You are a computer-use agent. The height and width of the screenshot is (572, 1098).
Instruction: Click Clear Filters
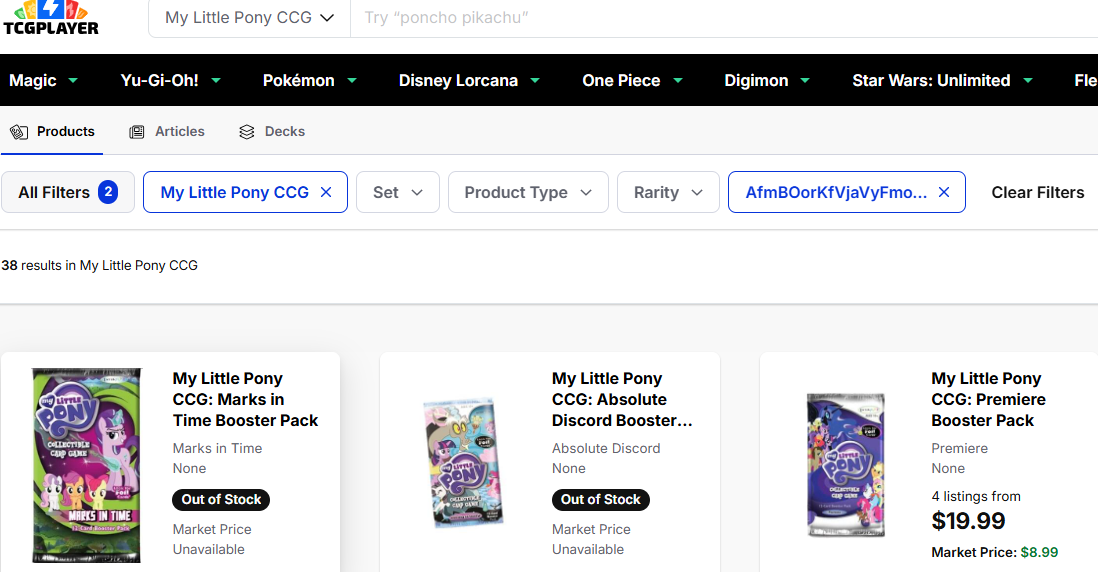[1037, 192]
